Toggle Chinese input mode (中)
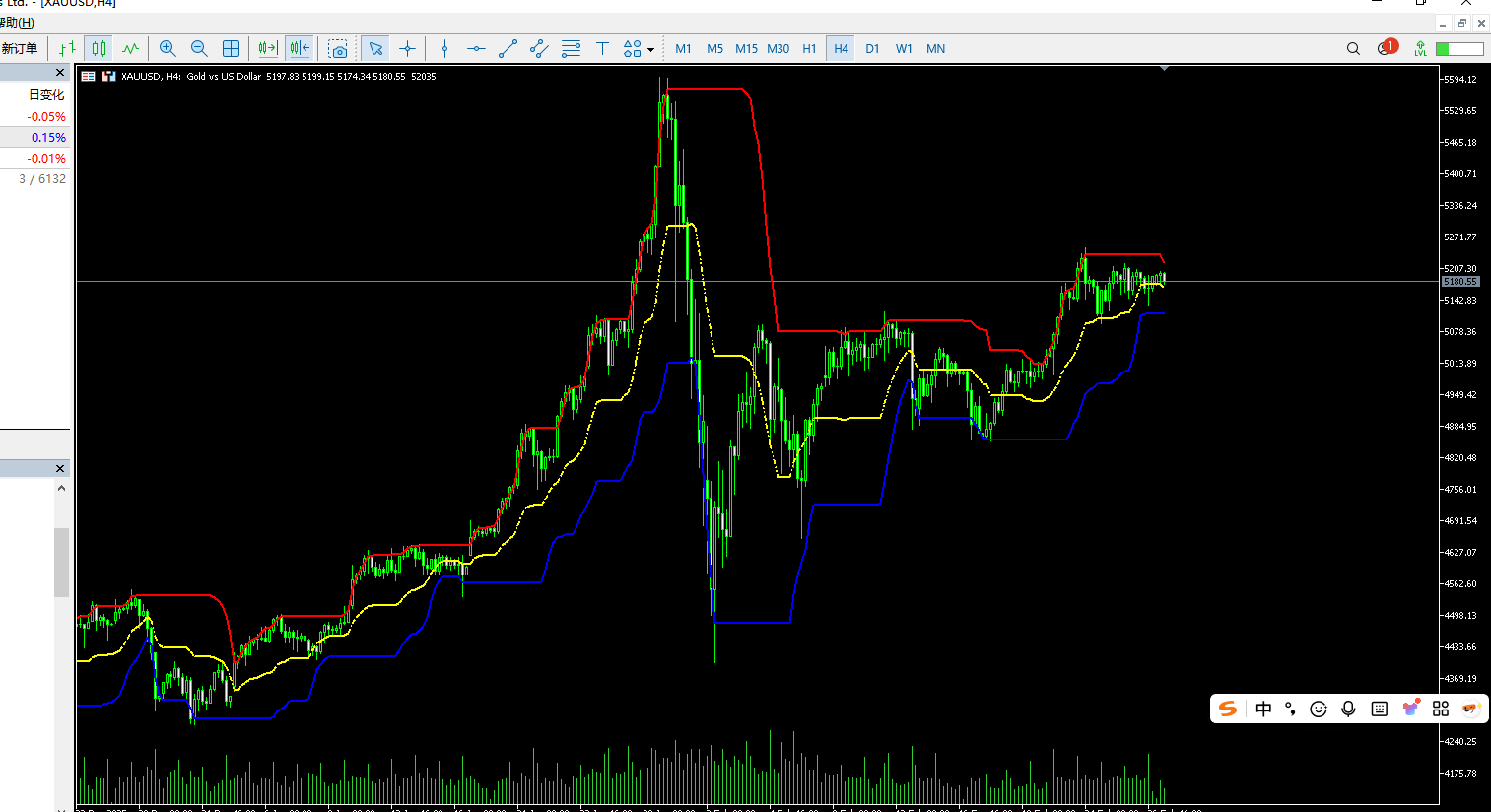Image resolution: width=1491 pixels, height=812 pixels. (x=1263, y=709)
